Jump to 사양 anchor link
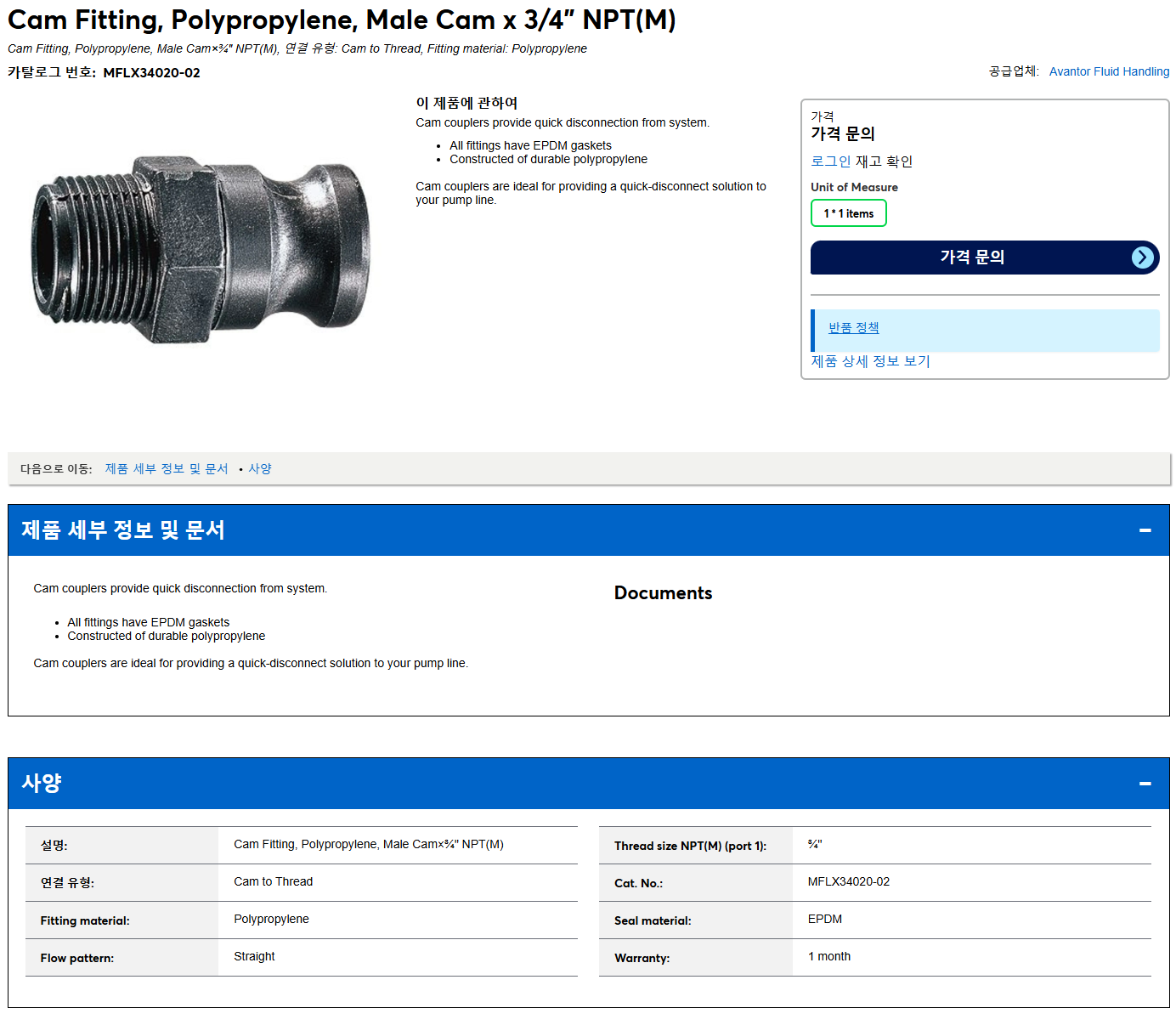Image resolution: width=1176 pixels, height=1025 pixels. click(x=260, y=468)
